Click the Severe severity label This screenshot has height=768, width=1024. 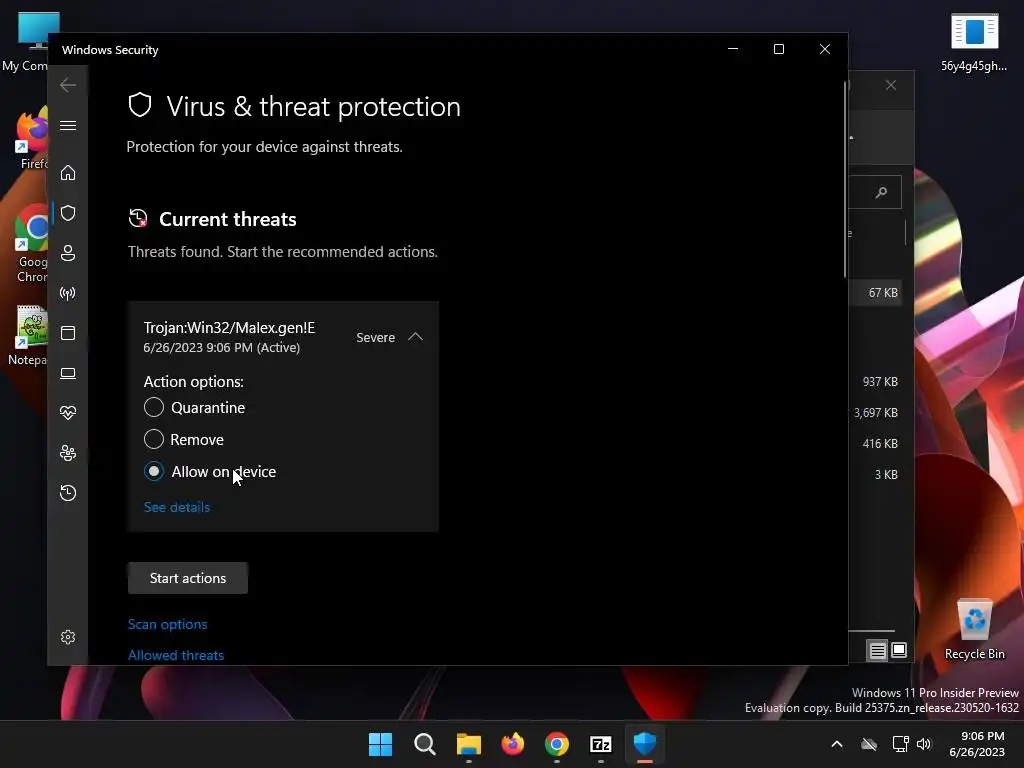(376, 338)
